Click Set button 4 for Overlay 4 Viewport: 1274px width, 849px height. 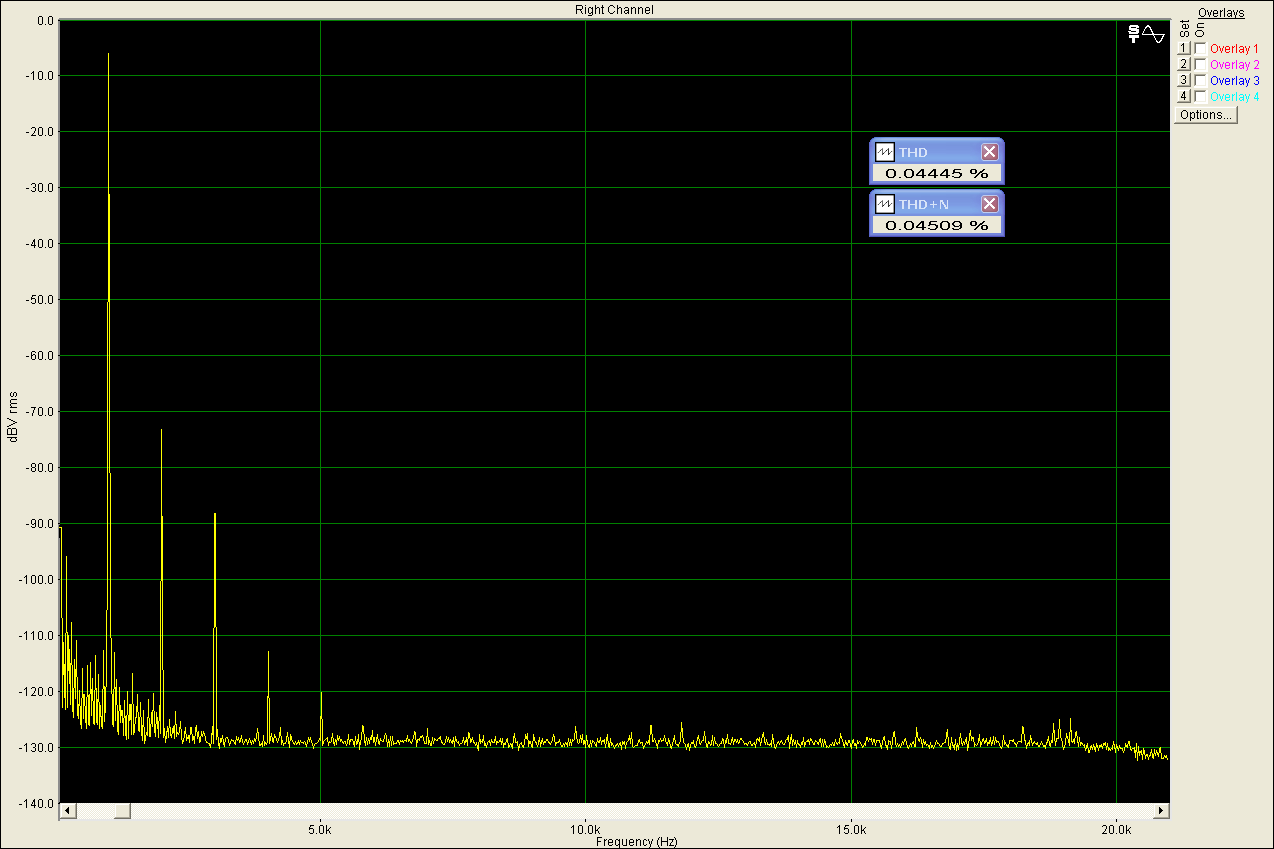pyautogui.click(x=1183, y=96)
